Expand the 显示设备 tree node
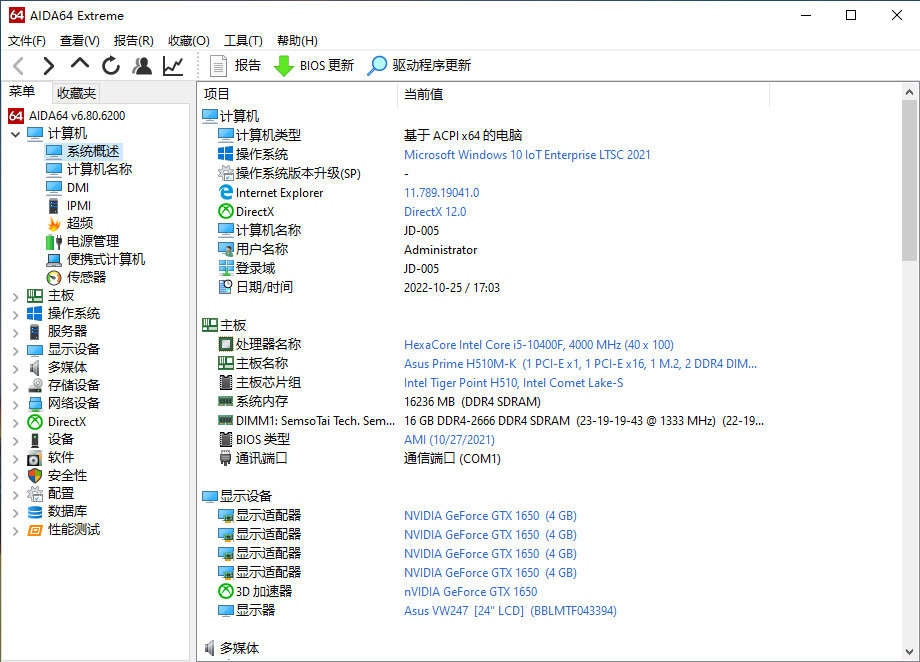Viewport: 920px width, 662px height. [15, 350]
